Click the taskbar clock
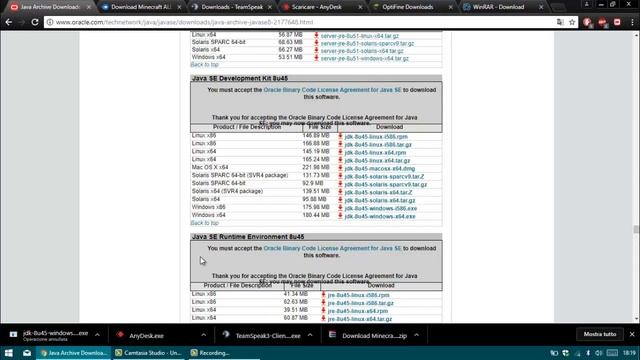 (x=629, y=353)
